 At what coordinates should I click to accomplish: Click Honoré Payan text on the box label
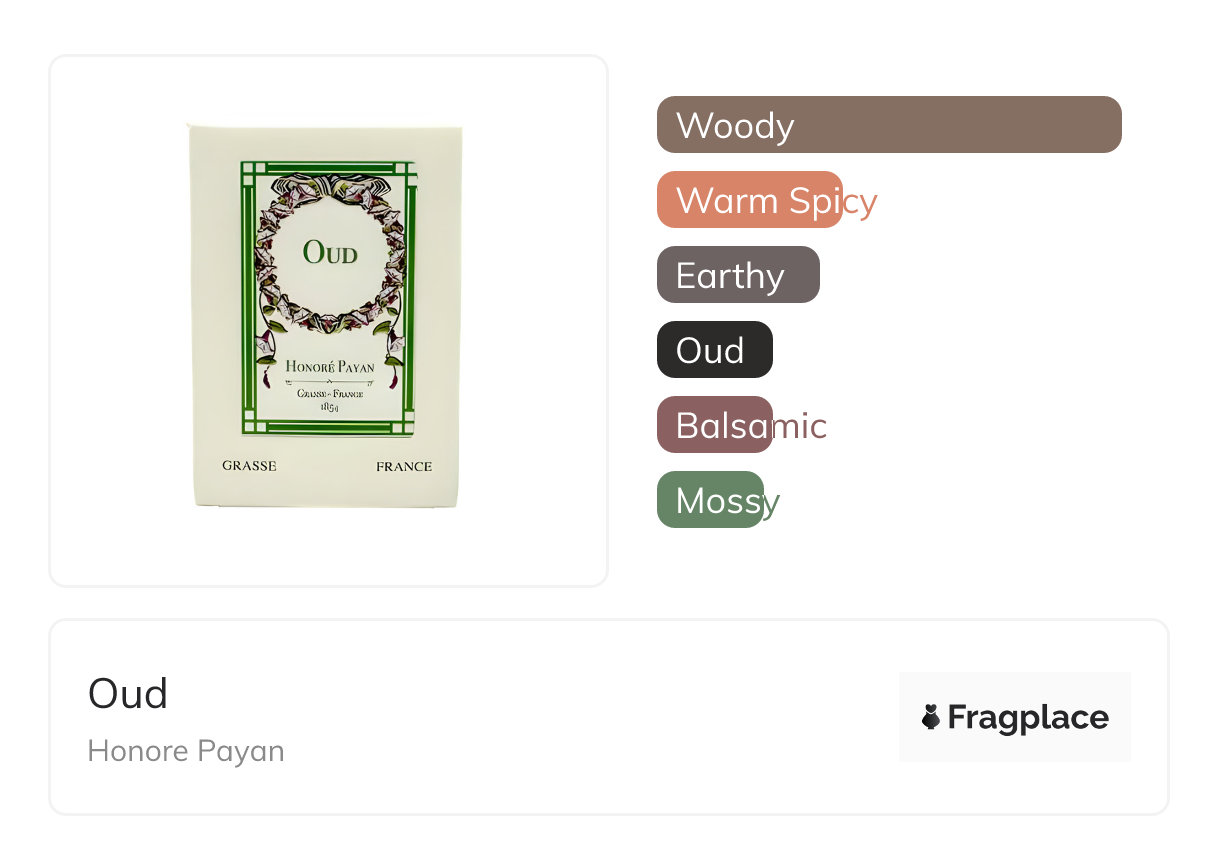[330, 367]
